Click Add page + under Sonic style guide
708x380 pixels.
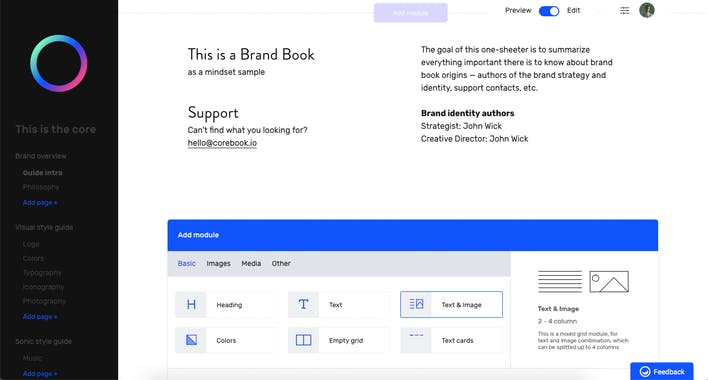40,374
